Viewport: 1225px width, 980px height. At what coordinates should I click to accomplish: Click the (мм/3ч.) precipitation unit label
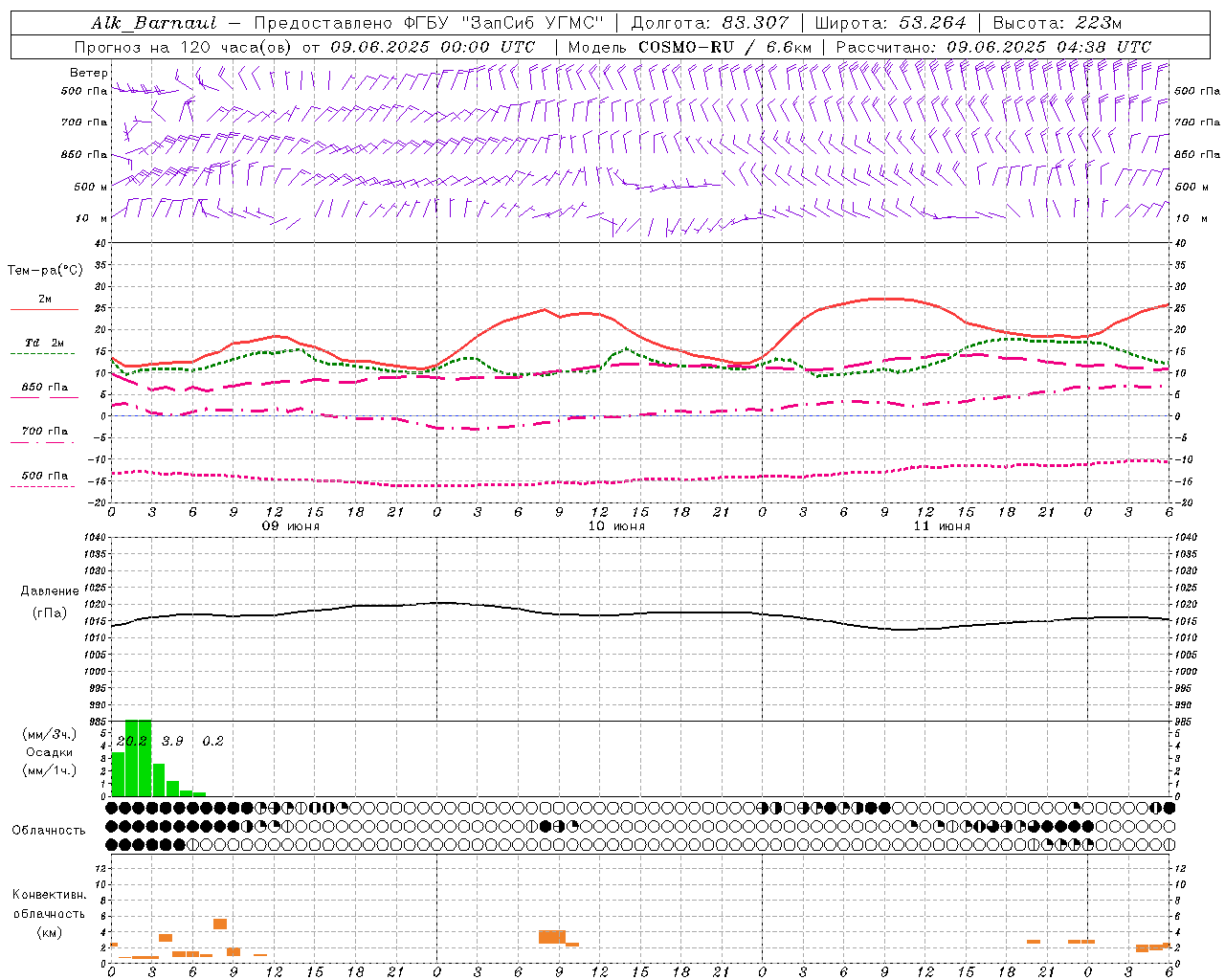click(x=50, y=735)
